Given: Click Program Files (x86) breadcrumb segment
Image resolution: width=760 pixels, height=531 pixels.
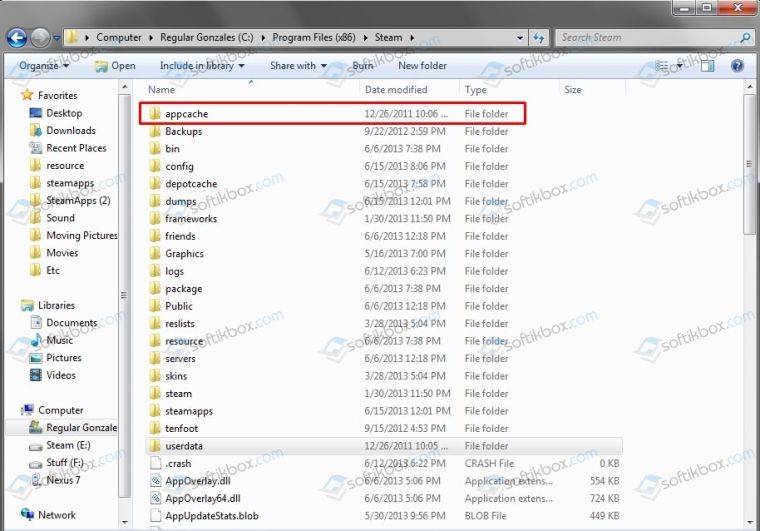Looking at the screenshot, I should tap(314, 37).
